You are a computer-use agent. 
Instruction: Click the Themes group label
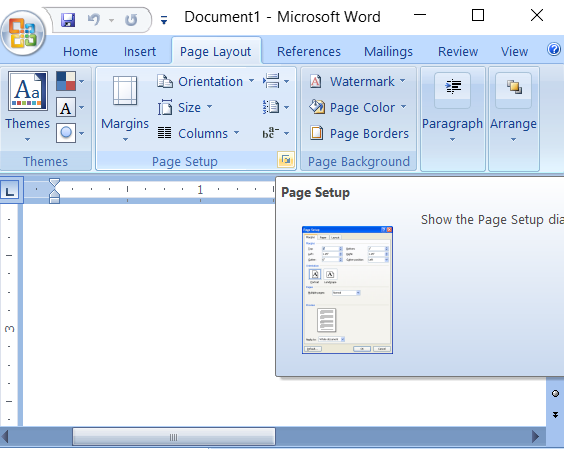pyautogui.click(x=46, y=162)
